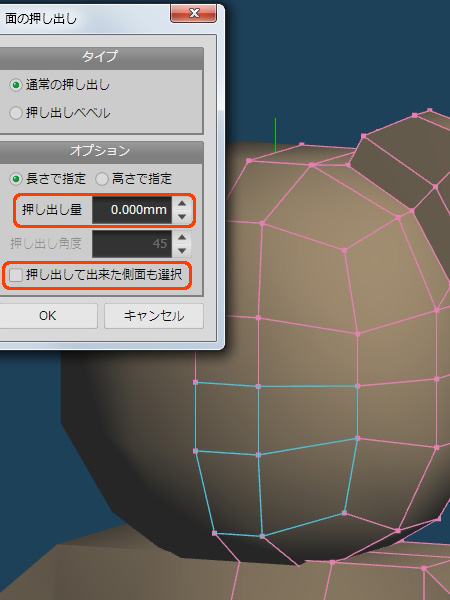Image resolution: width=450 pixels, height=600 pixels.
Task: Click the キャンセル button
Action: (x=153, y=316)
